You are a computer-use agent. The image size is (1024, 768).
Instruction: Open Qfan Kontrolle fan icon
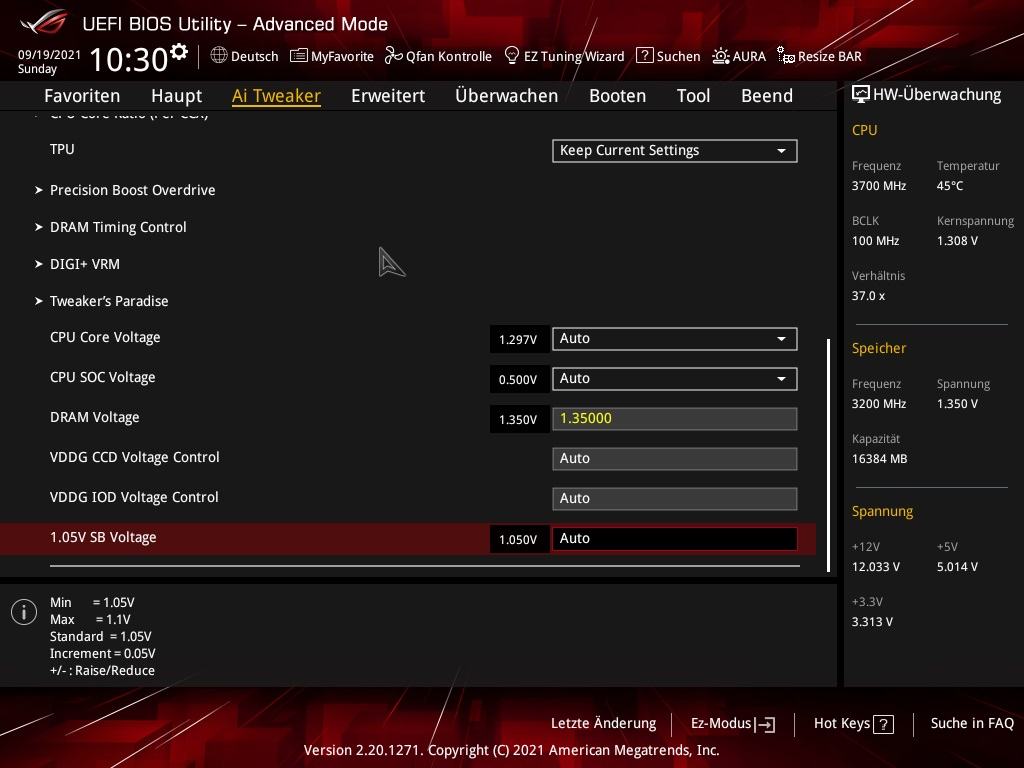[x=393, y=56]
